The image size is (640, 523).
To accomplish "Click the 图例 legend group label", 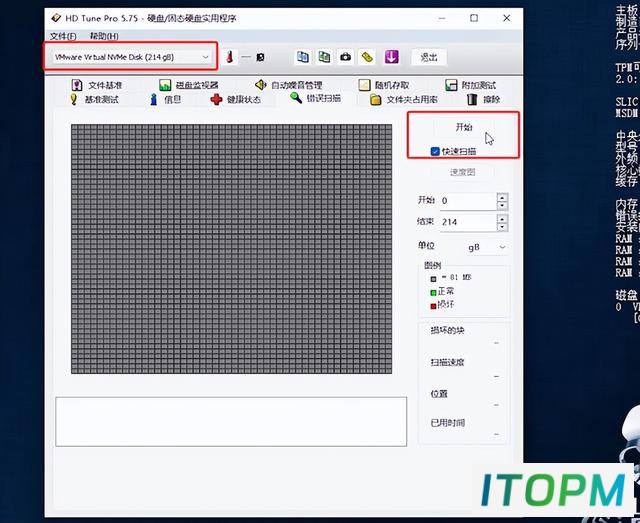I will (432, 265).
